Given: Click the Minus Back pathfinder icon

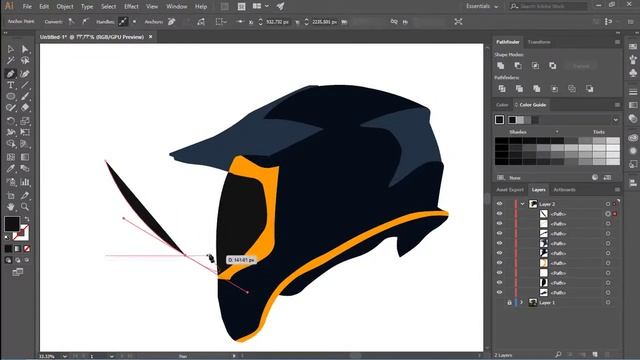Looking at the screenshot, I should pos(589,89).
